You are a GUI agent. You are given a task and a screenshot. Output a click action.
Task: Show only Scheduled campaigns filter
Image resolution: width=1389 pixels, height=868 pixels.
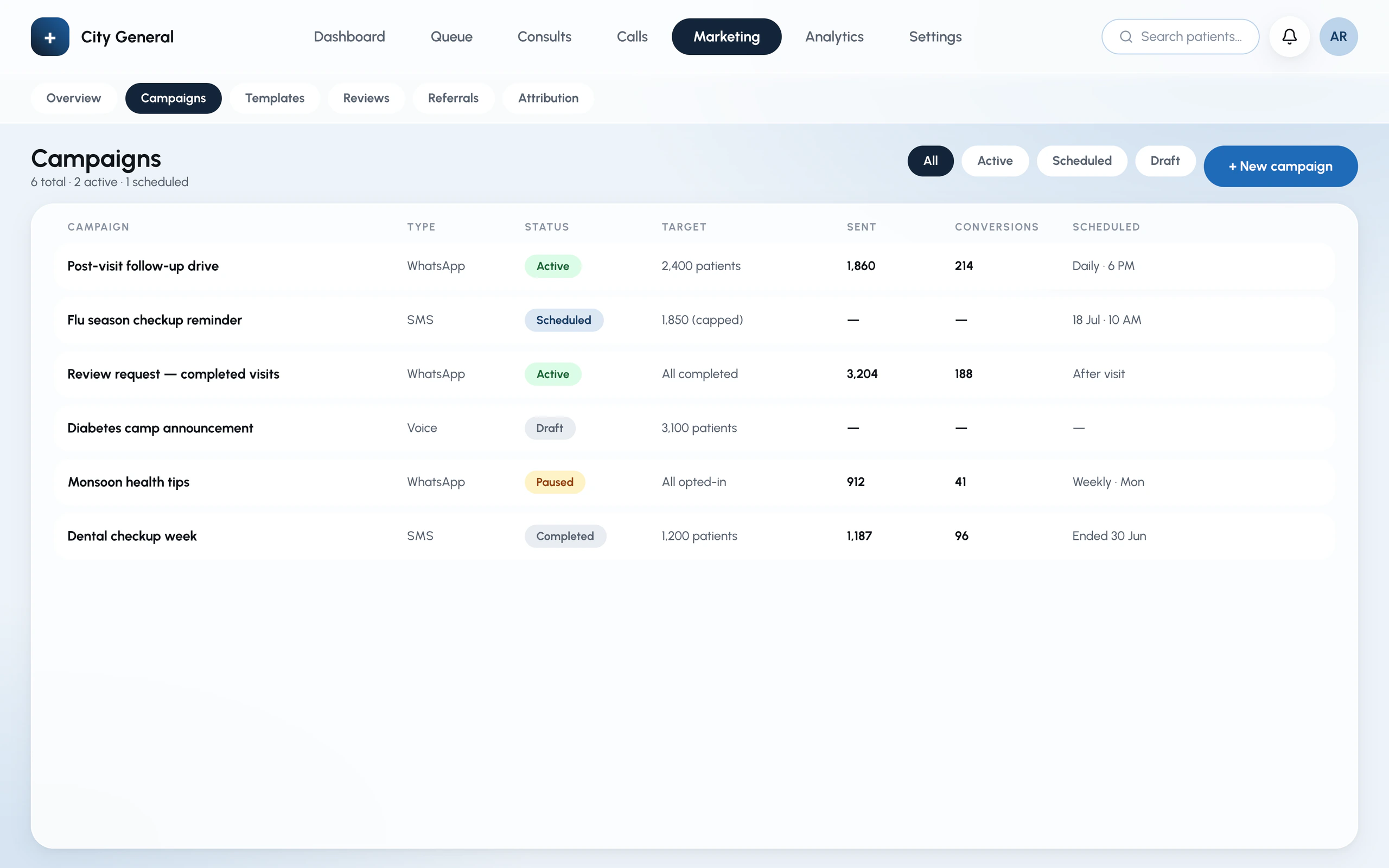point(1081,161)
